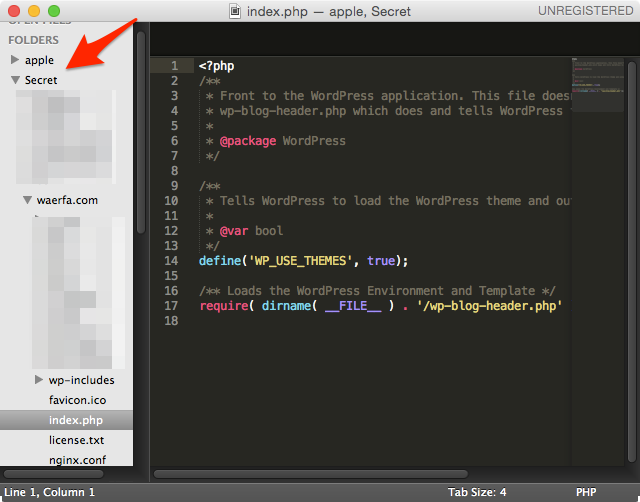640x502 pixels.
Task: Click the FOLDERS sidebar heading
Action: (x=33, y=40)
